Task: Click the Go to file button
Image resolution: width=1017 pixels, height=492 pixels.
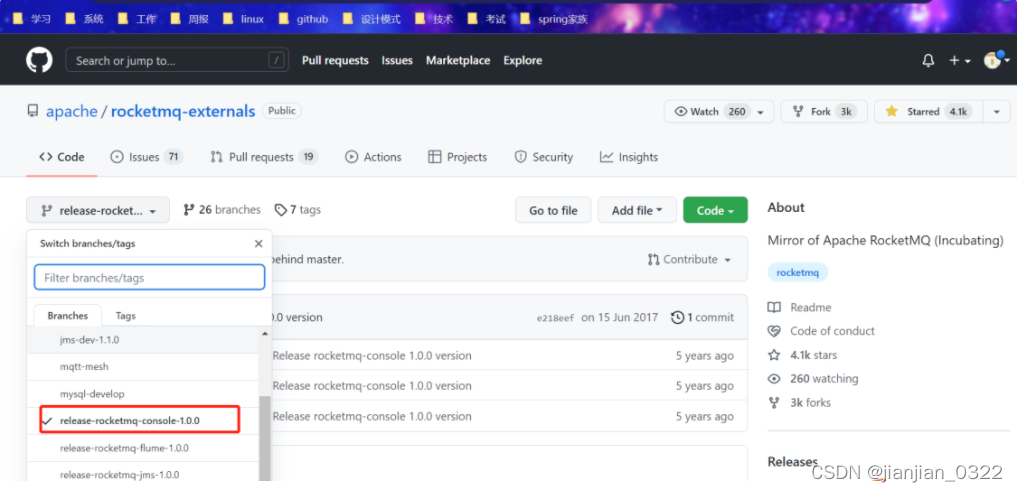Action: 553,210
